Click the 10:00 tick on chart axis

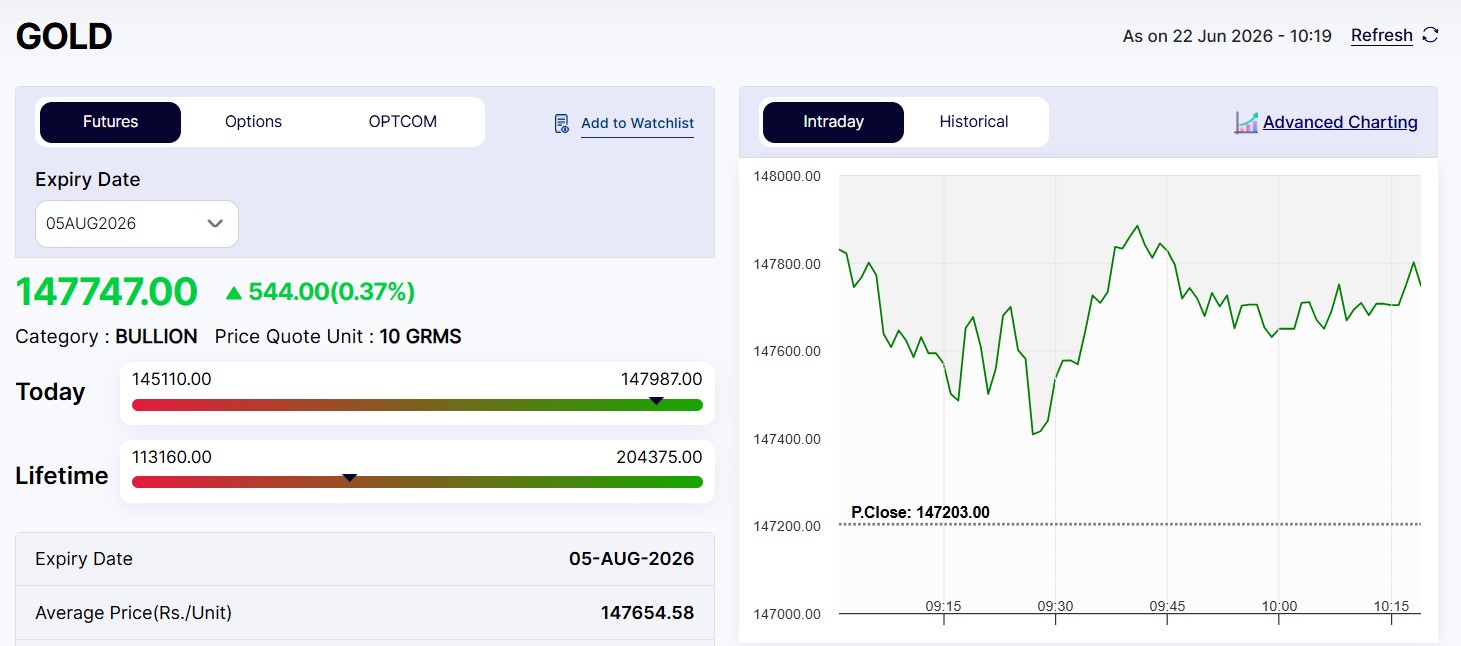[x=1279, y=606]
